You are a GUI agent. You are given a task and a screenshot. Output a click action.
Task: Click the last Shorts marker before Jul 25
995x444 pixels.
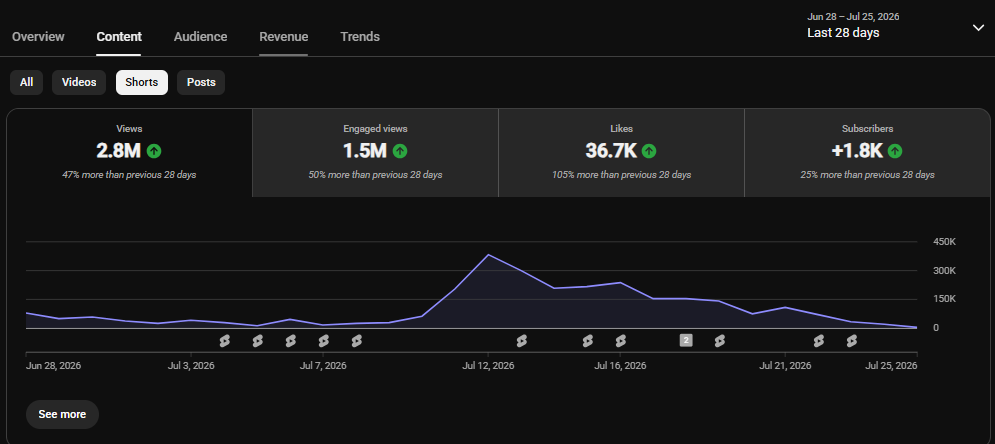pos(852,341)
